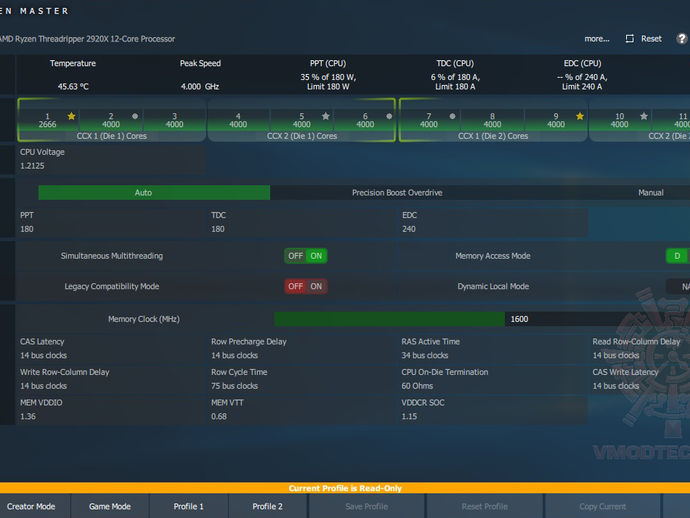This screenshot has width=690, height=518.
Task: Open the help question mark icon
Action: (x=682, y=39)
